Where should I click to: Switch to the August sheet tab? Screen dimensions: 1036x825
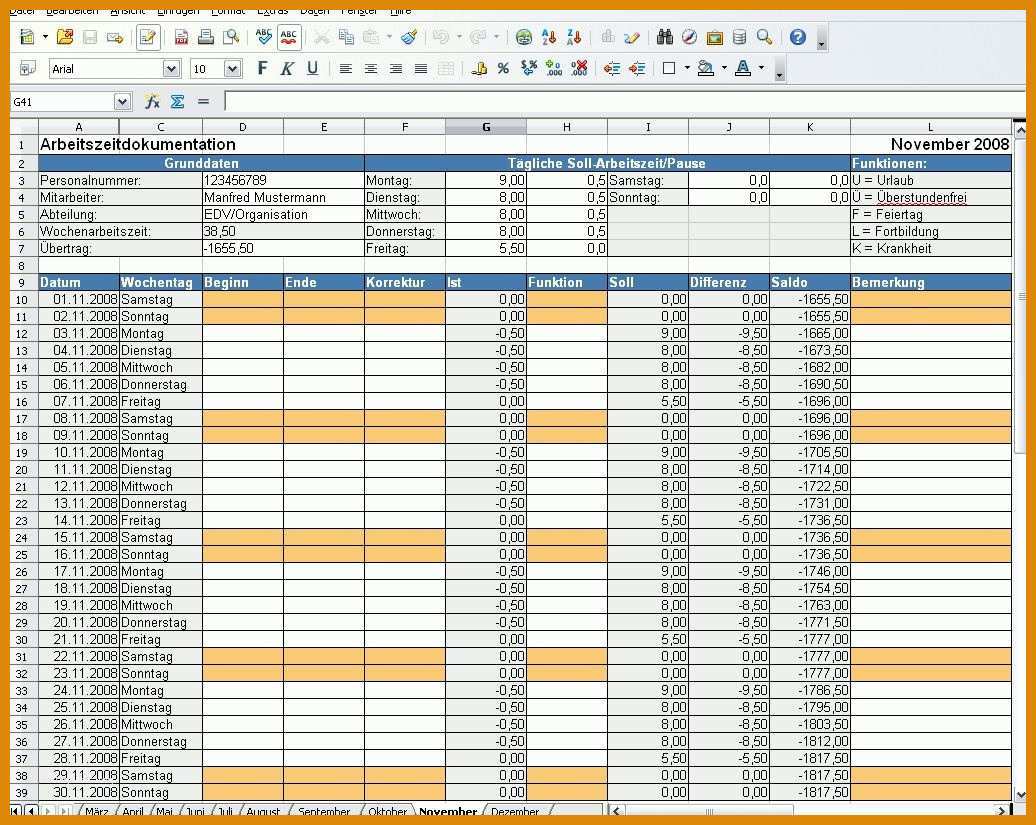263,812
